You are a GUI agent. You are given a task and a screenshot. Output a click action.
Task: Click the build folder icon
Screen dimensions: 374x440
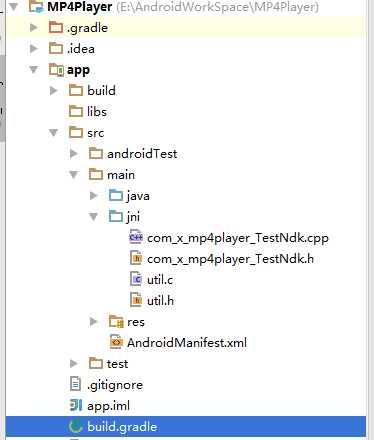tap(76, 90)
